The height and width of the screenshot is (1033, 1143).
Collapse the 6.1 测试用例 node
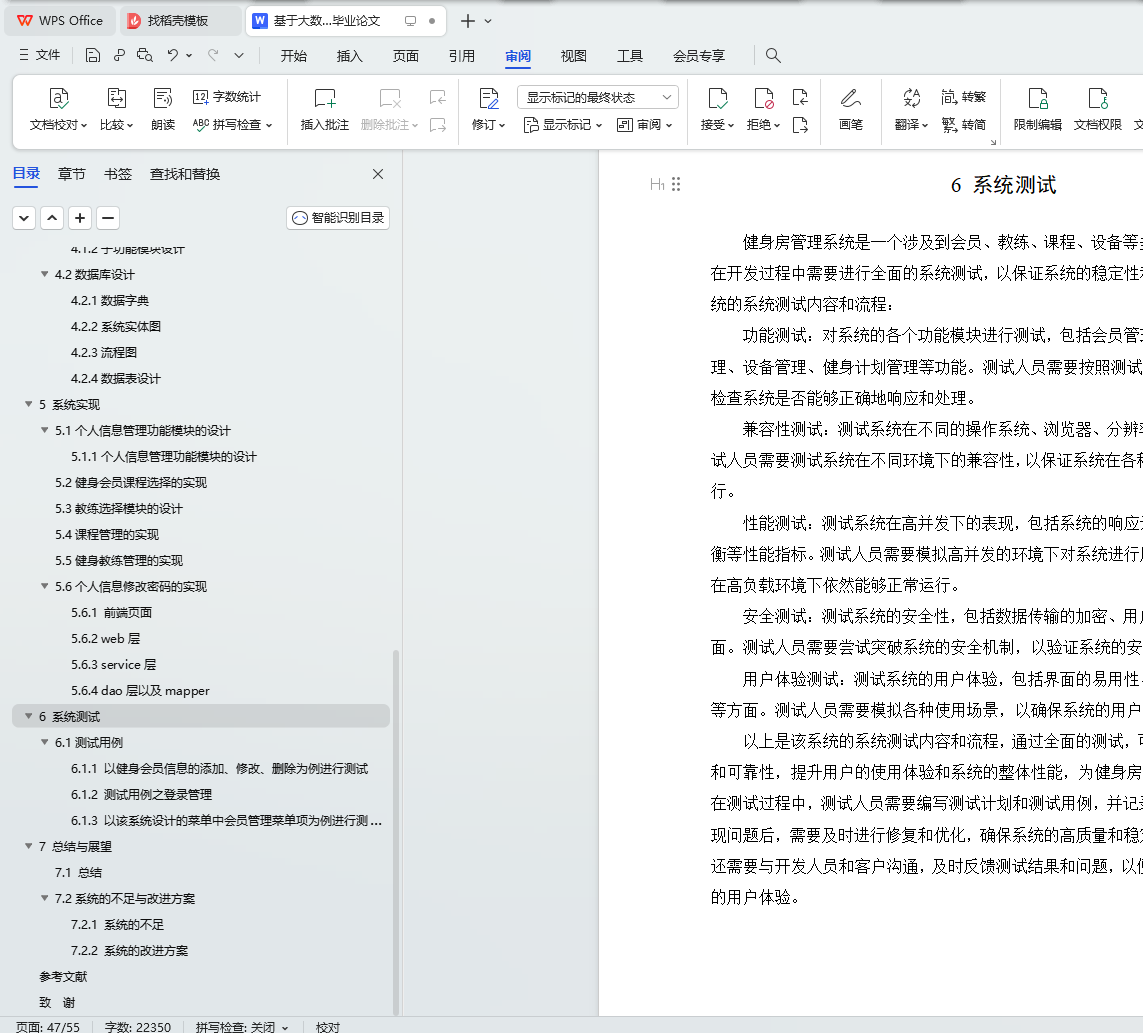(44, 742)
